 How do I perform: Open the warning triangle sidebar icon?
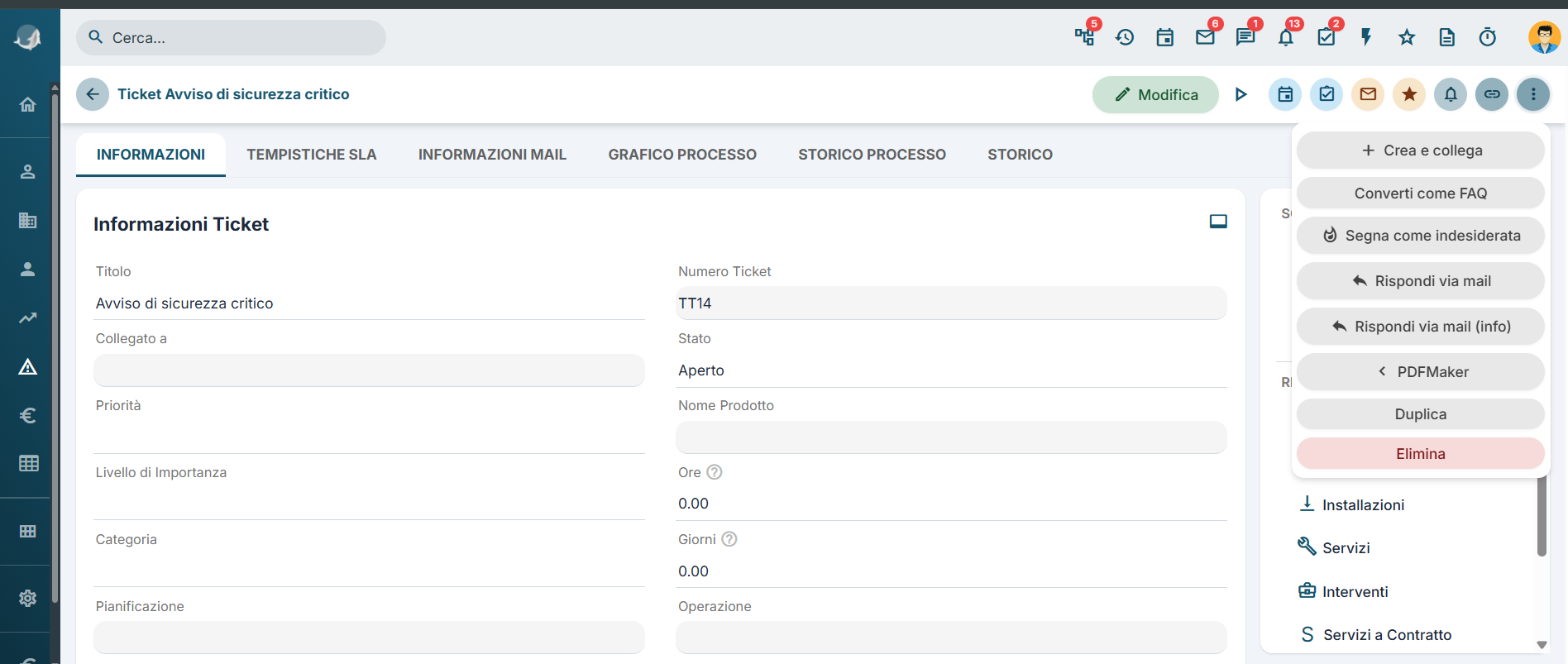click(28, 366)
